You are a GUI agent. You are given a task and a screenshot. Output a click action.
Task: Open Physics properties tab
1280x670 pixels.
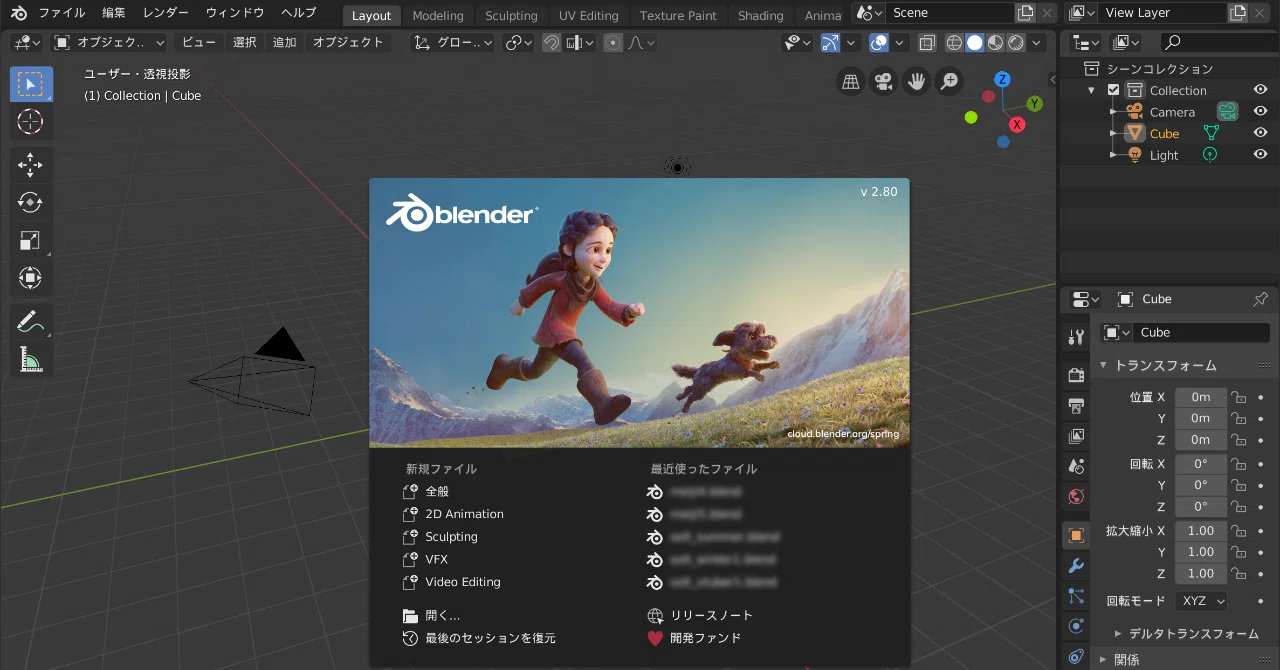(x=1076, y=626)
